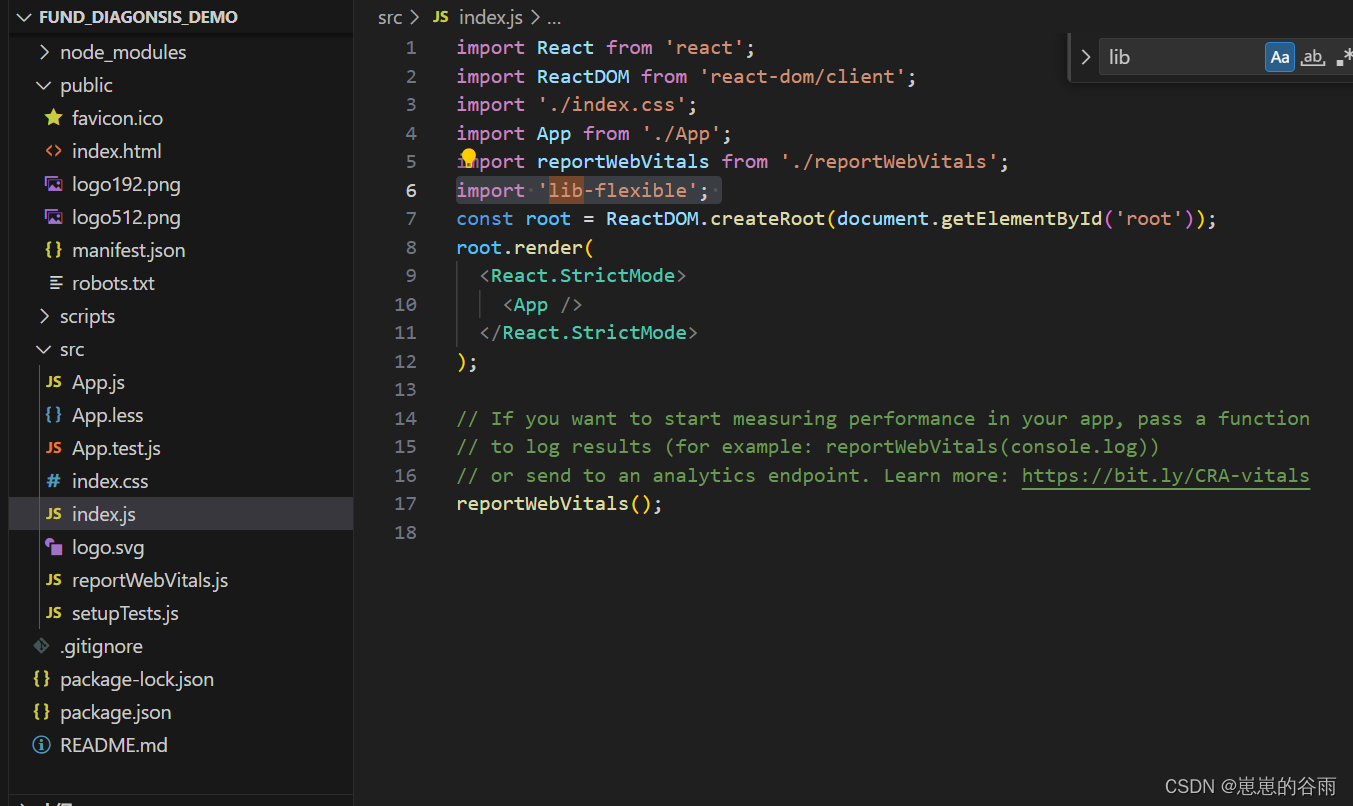The height and width of the screenshot is (806, 1353).
Task: Expand the scripts folder
Action: click(44, 316)
